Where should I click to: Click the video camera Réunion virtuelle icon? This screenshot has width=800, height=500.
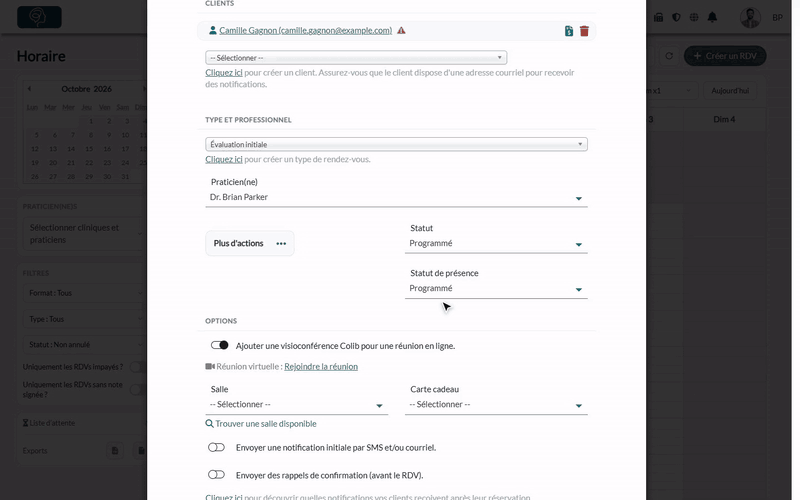[210, 366]
